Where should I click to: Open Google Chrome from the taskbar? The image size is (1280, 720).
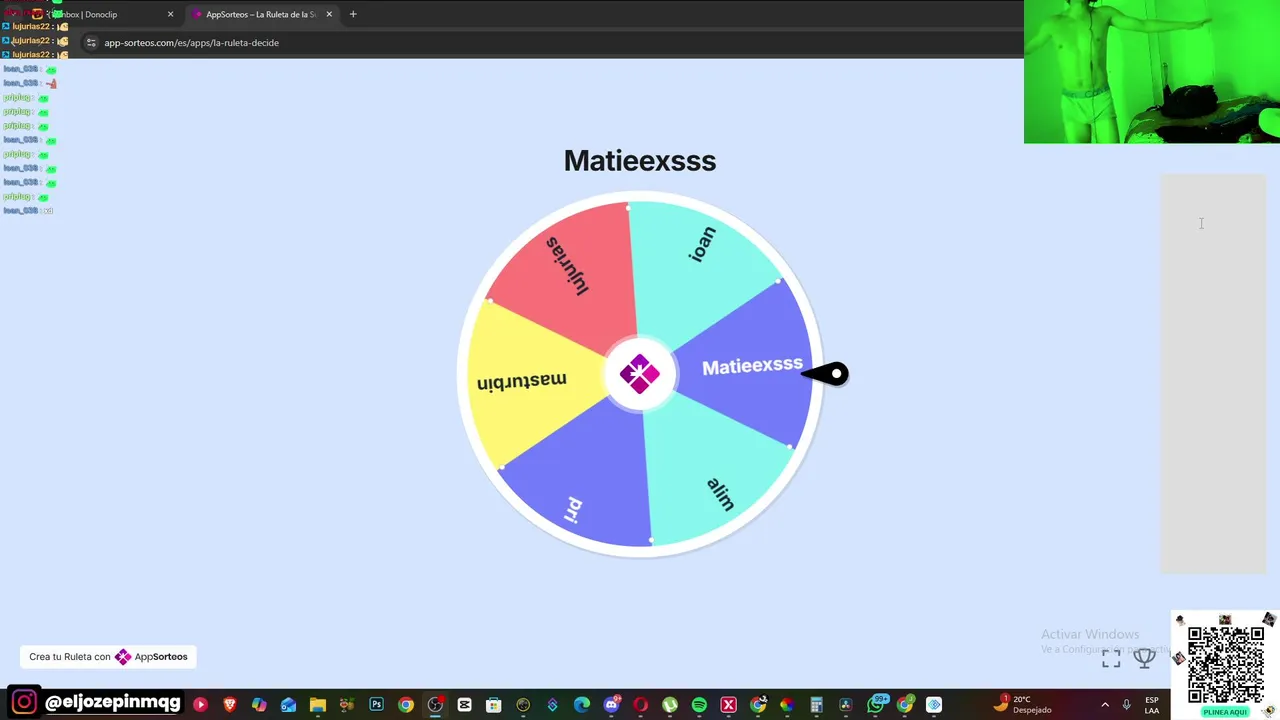tap(406, 705)
